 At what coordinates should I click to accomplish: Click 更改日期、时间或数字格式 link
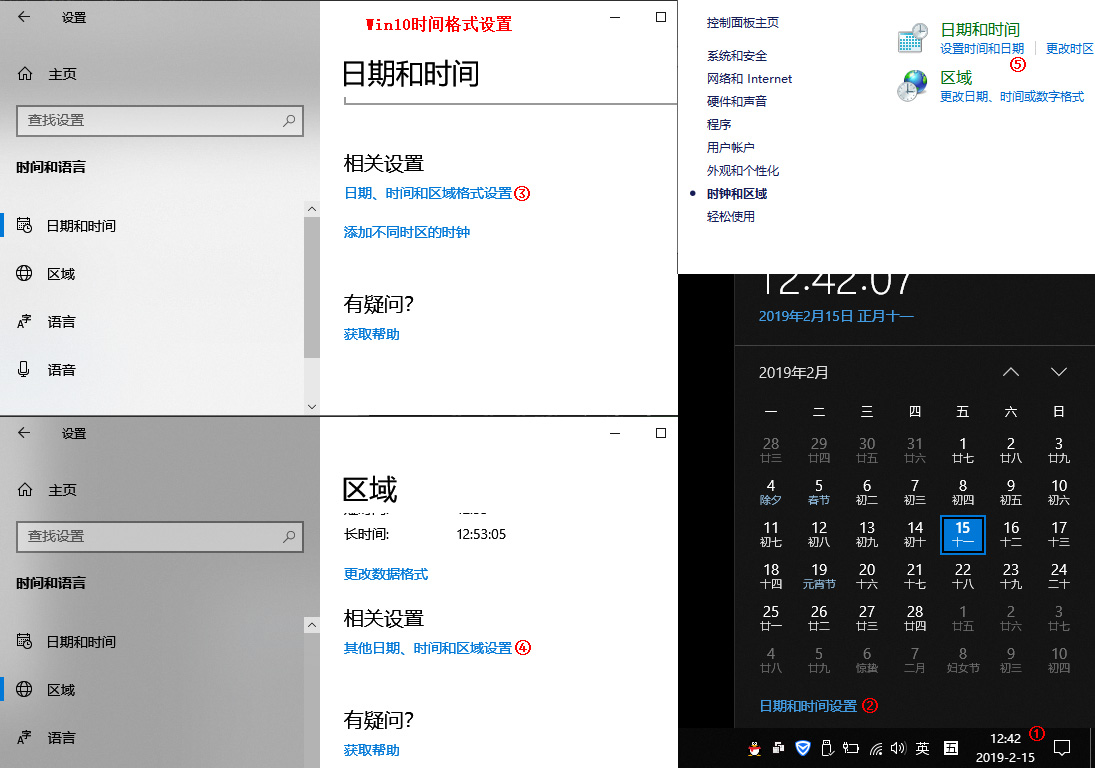tap(1012, 97)
